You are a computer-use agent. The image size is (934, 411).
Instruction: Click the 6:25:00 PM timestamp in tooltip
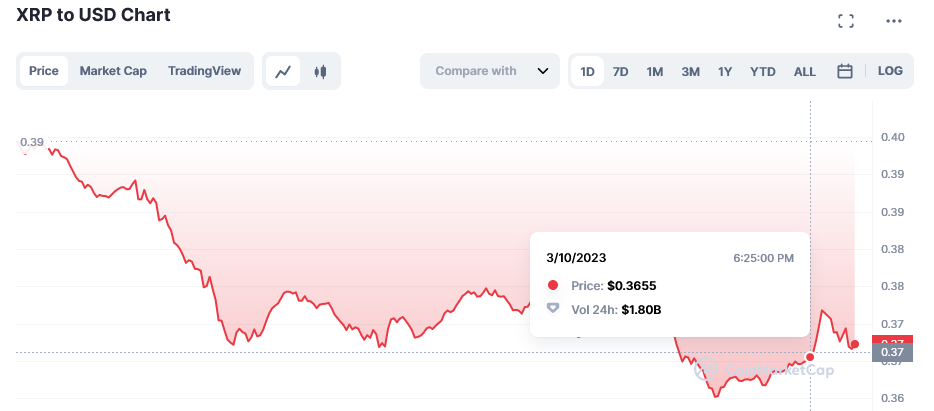coord(763,259)
